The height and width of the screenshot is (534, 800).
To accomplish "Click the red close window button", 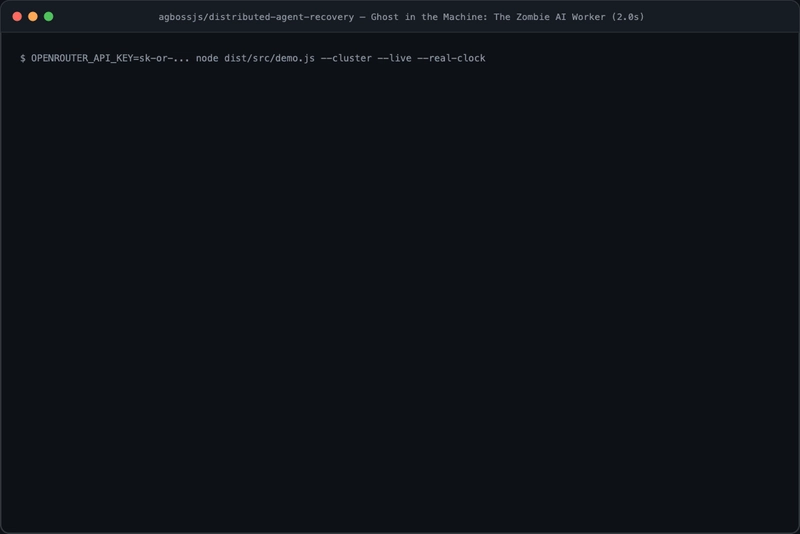I will coord(17,17).
